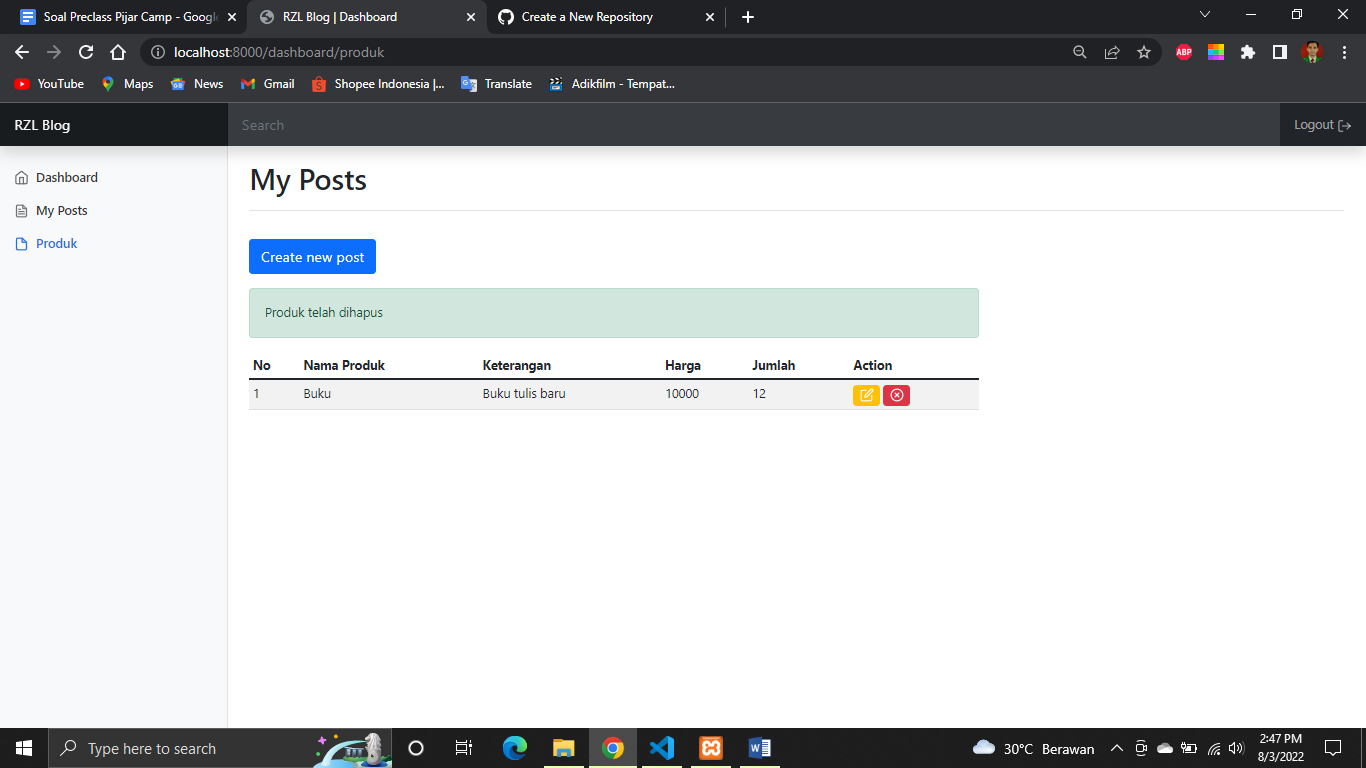Edit the Buku product entry
Viewport: 1366px width, 768px height.
866,395
